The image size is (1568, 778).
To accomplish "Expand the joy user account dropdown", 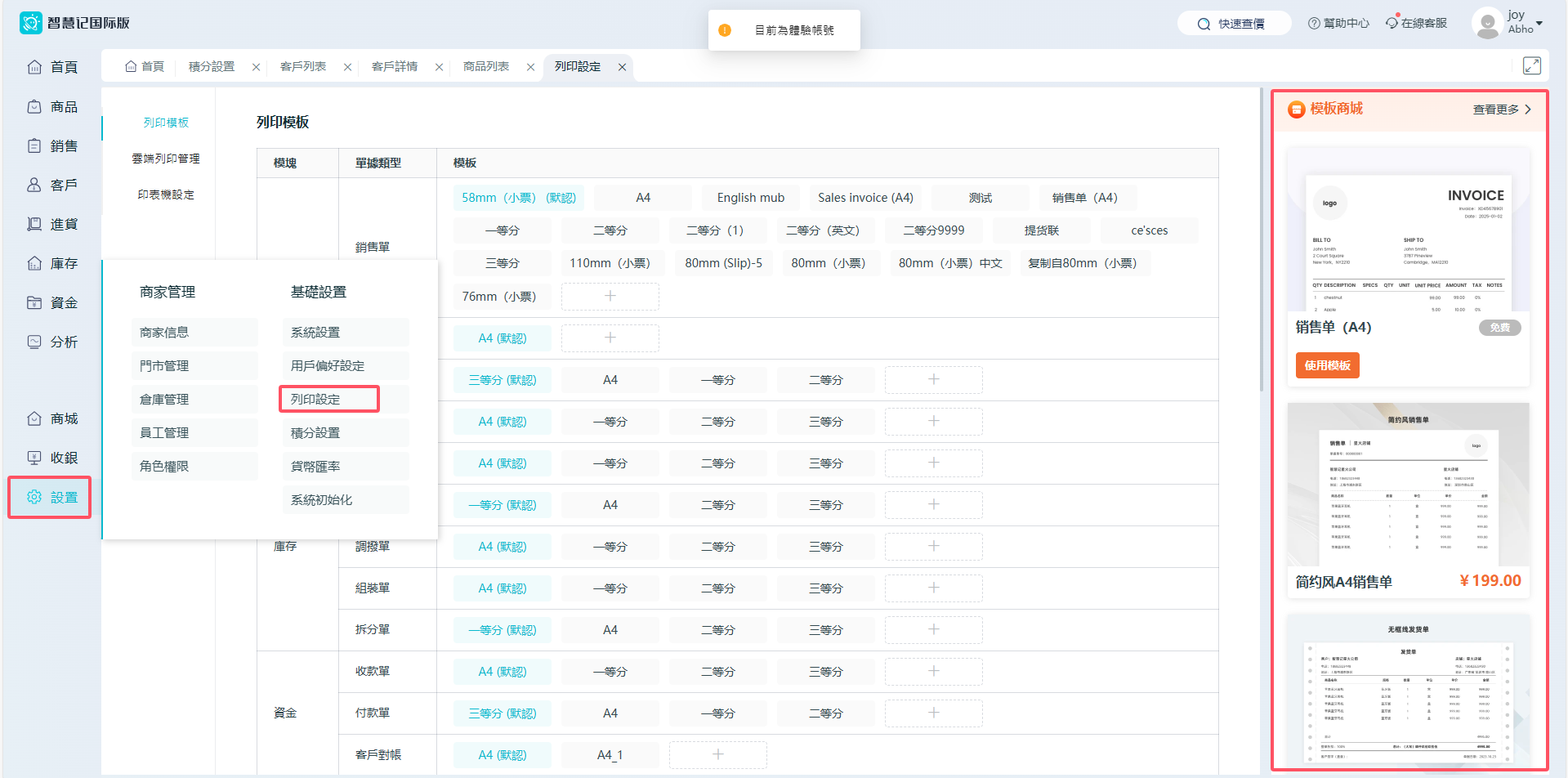I will pos(1539,23).
